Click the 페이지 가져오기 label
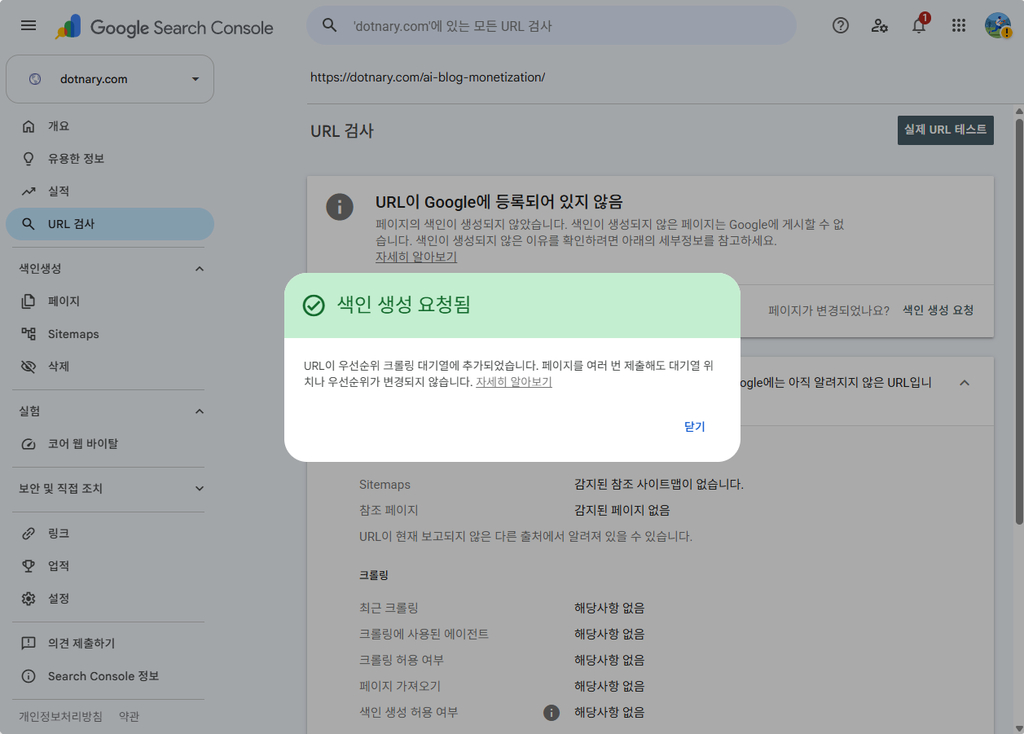The height and width of the screenshot is (734, 1024). [400, 686]
